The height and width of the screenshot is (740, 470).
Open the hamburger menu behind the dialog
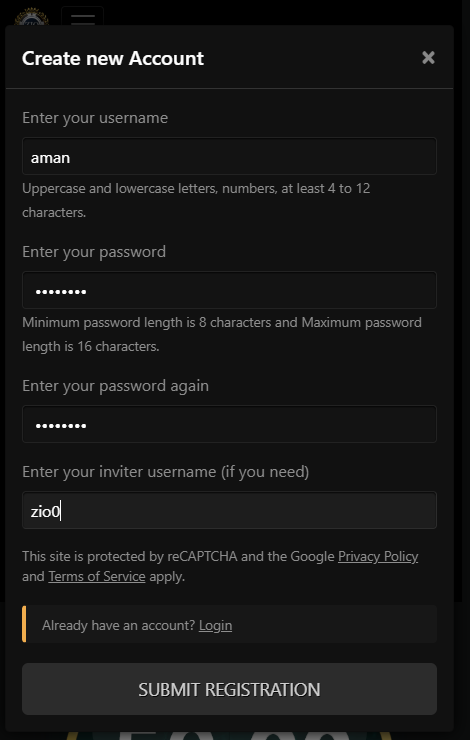pyautogui.click(x=83, y=17)
